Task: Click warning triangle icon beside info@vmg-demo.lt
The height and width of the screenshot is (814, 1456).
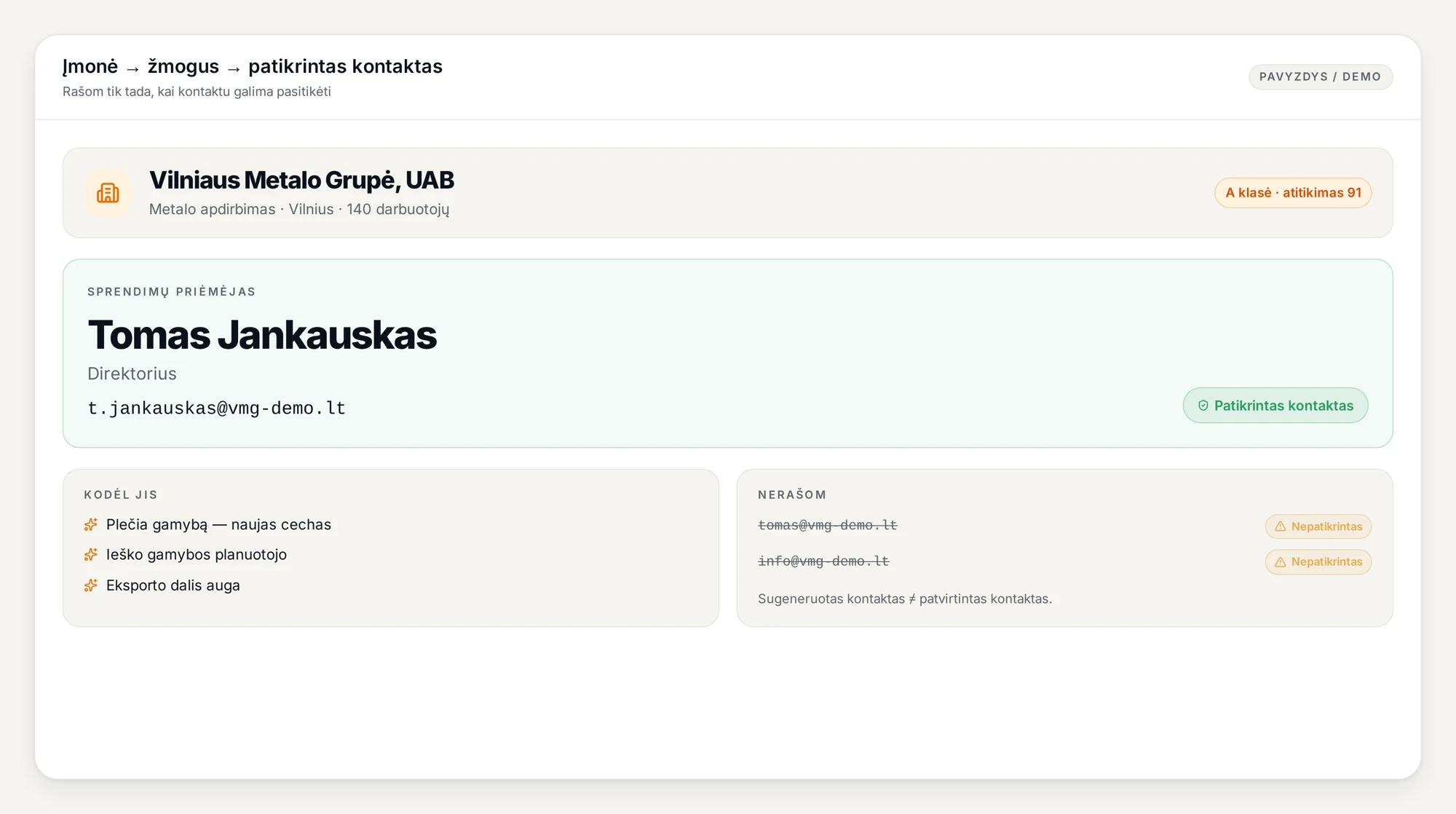Action: [1281, 562]
